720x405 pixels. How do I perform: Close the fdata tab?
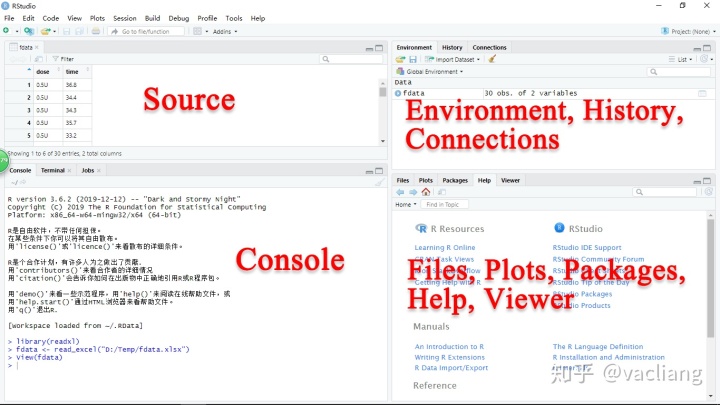click(37, 47)
